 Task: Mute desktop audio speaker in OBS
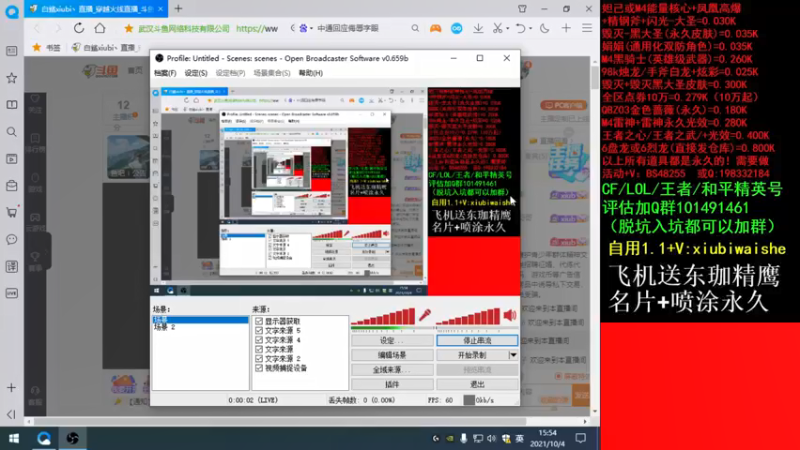[510, 315]
